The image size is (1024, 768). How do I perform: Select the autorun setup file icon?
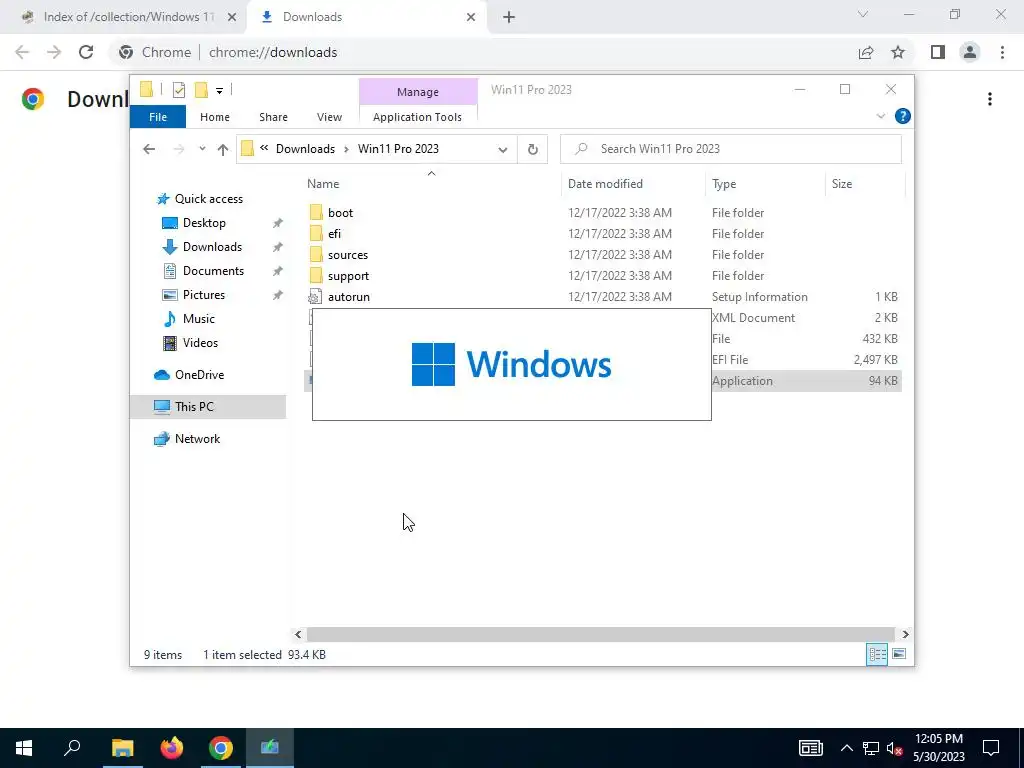[315, 296]
